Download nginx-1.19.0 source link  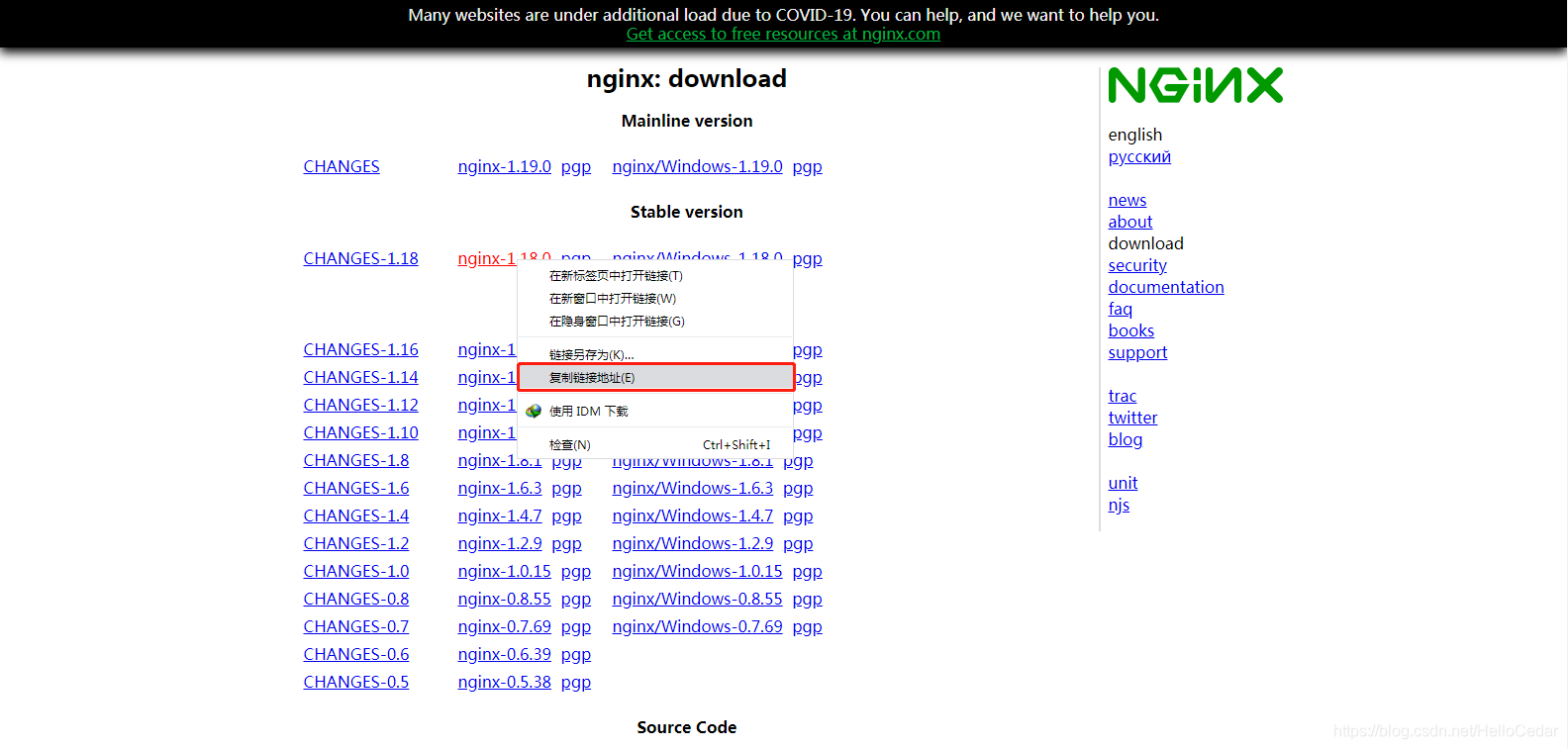pyautogui.click(x=504, y=166)
